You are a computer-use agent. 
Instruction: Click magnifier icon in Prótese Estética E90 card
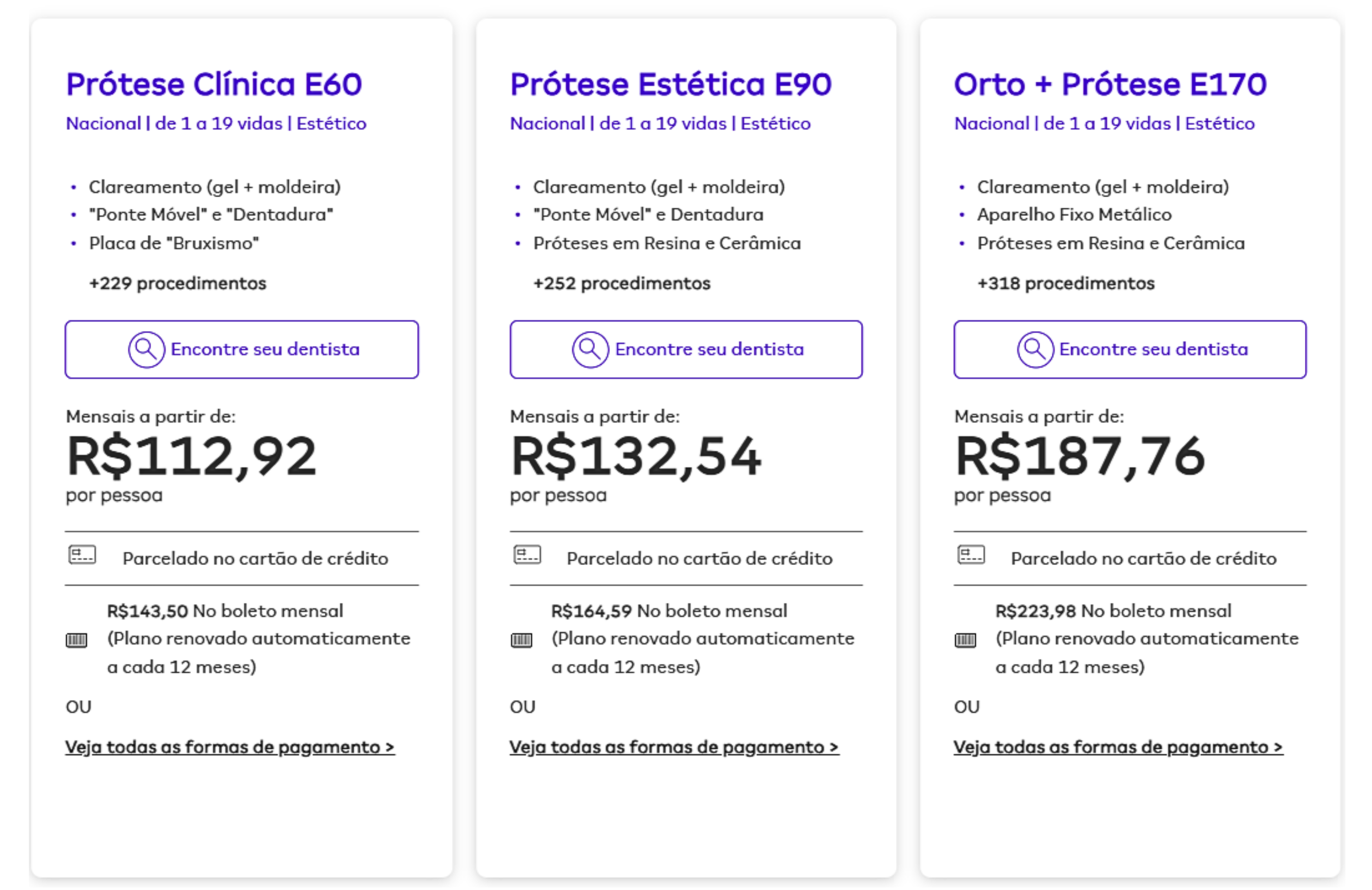tap(590, 350)
